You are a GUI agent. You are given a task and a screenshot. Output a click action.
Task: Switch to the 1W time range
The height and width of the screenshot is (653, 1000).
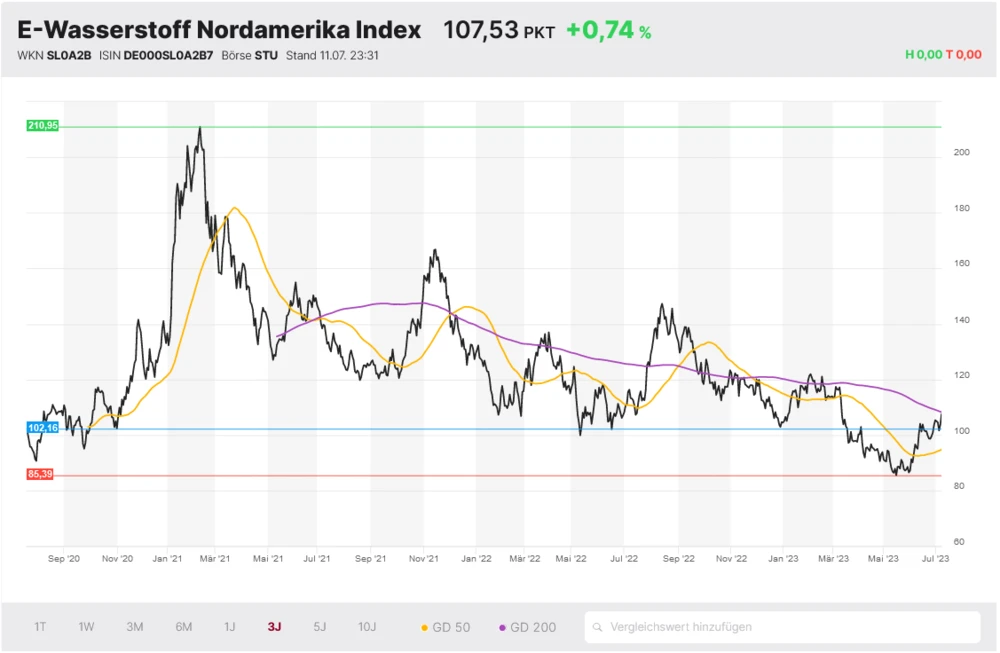[87, 627]
